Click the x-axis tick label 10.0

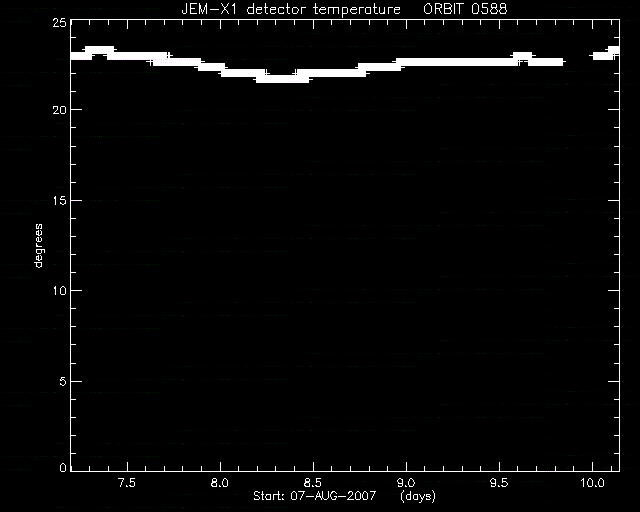592,483
